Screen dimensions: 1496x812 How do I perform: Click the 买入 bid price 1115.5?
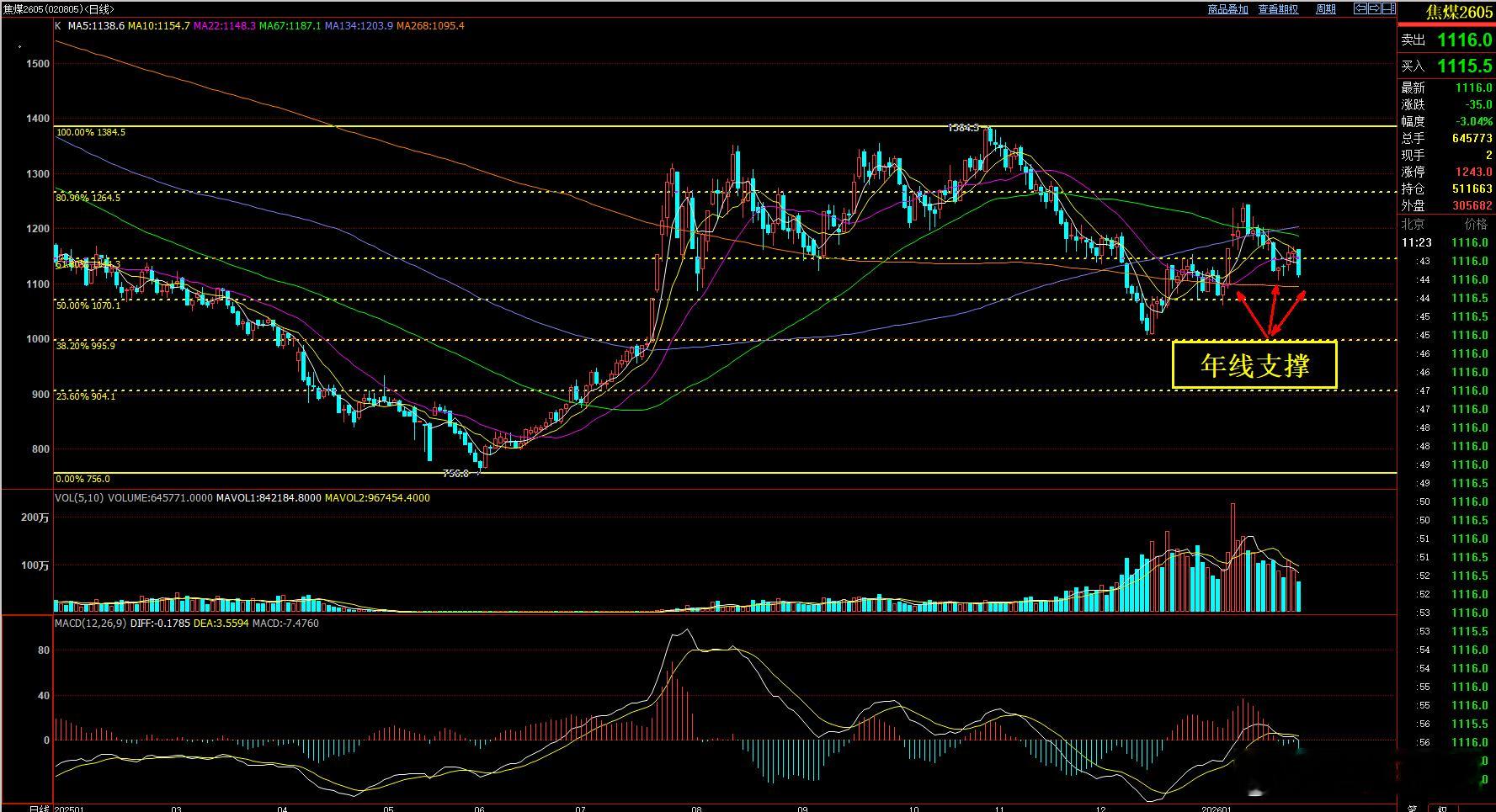[1464, 66]
